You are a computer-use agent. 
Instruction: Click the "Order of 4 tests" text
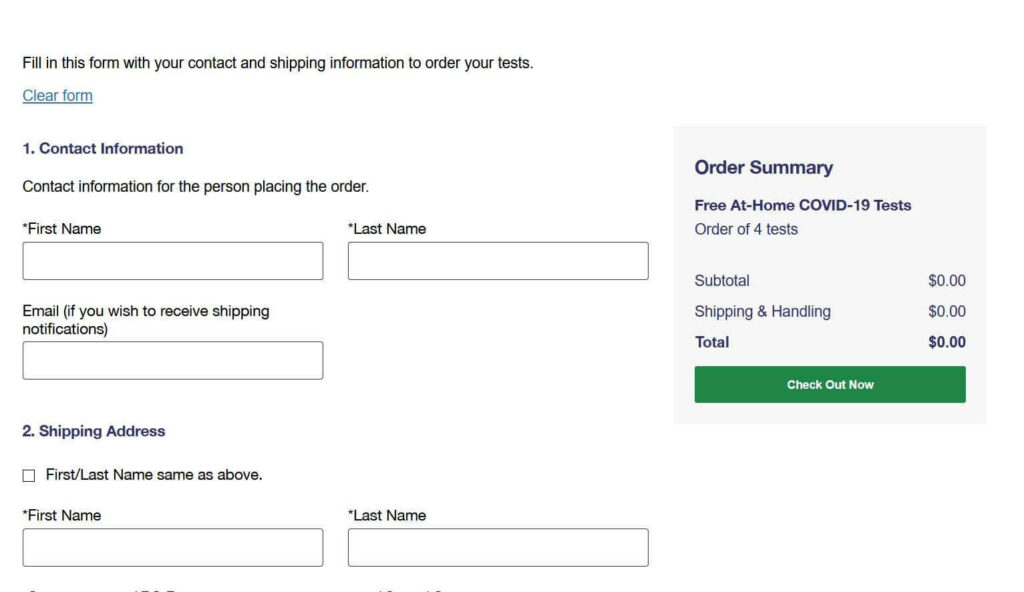746,230
